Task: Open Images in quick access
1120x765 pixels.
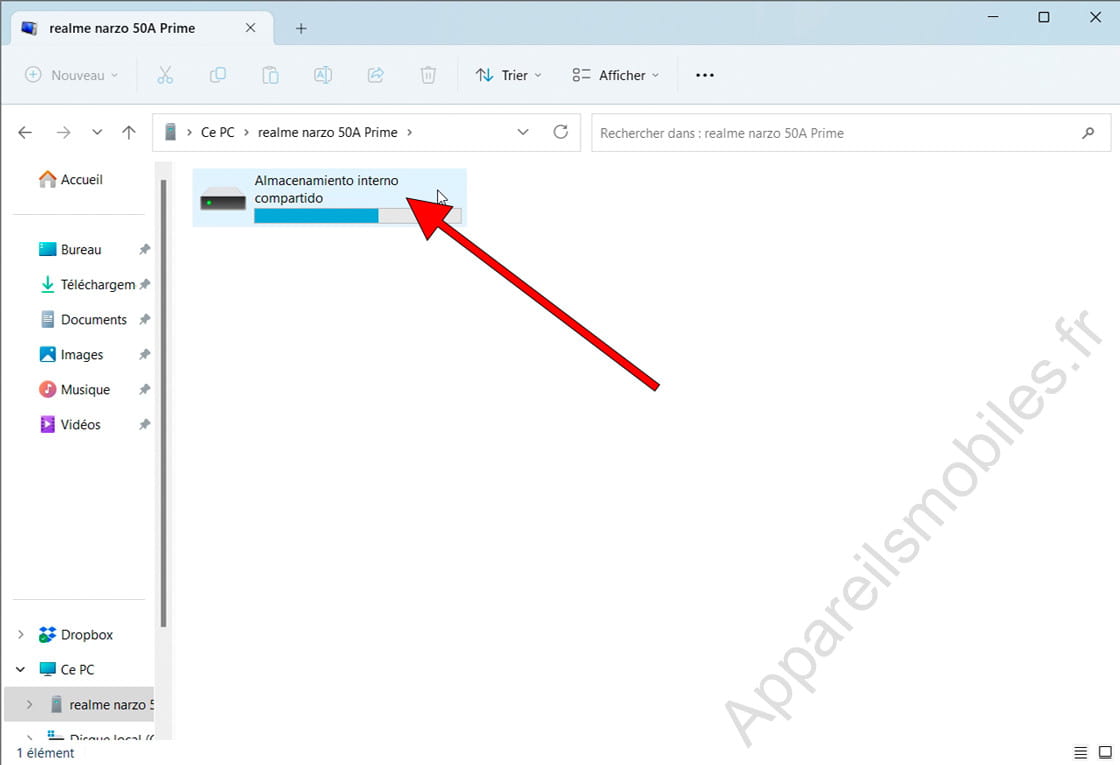Action: pos(71,354)
